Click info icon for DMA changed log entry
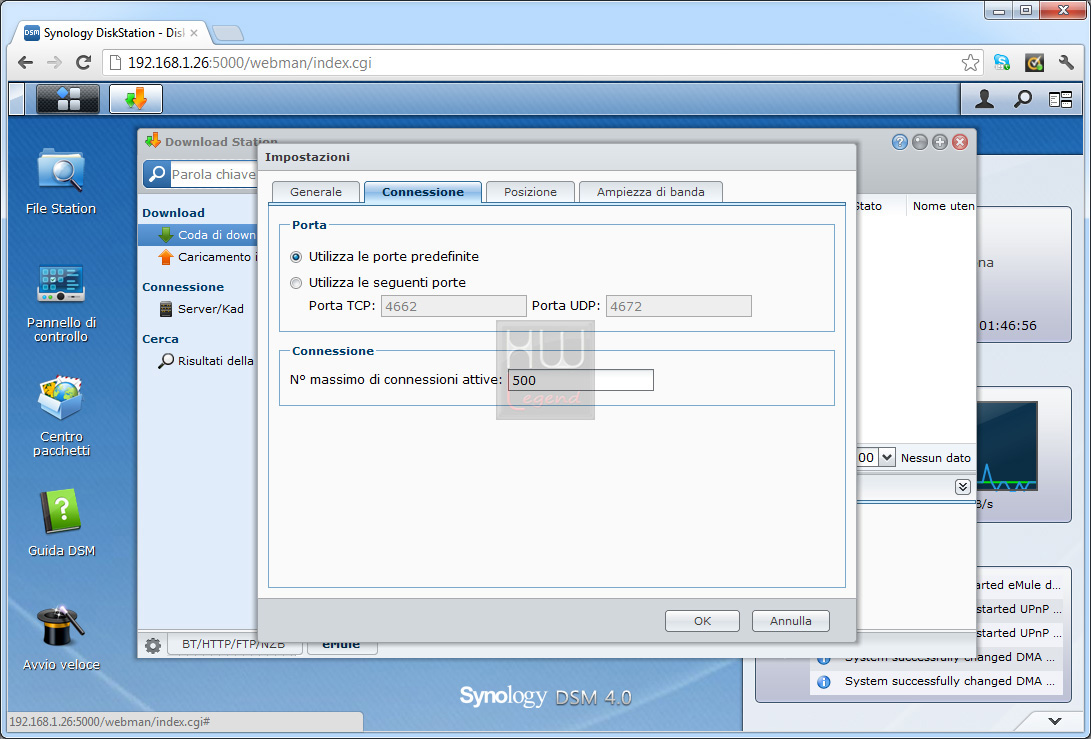The width and height of the screenshot is (1091, 739). tap(824, 681)
